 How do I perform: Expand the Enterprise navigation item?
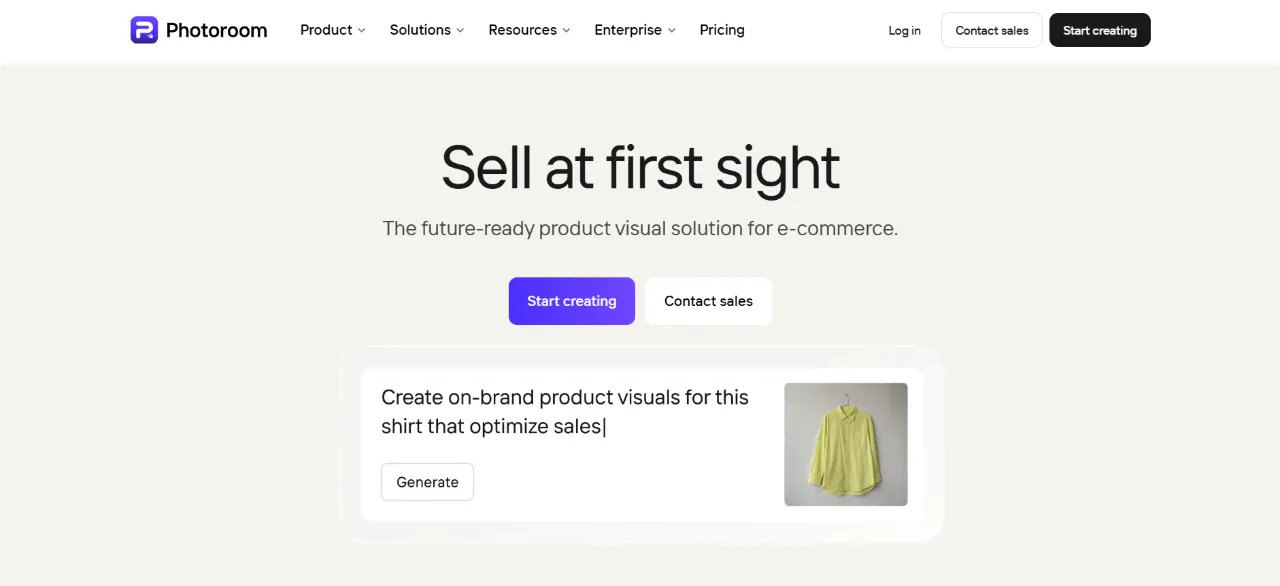click(635, 30)
